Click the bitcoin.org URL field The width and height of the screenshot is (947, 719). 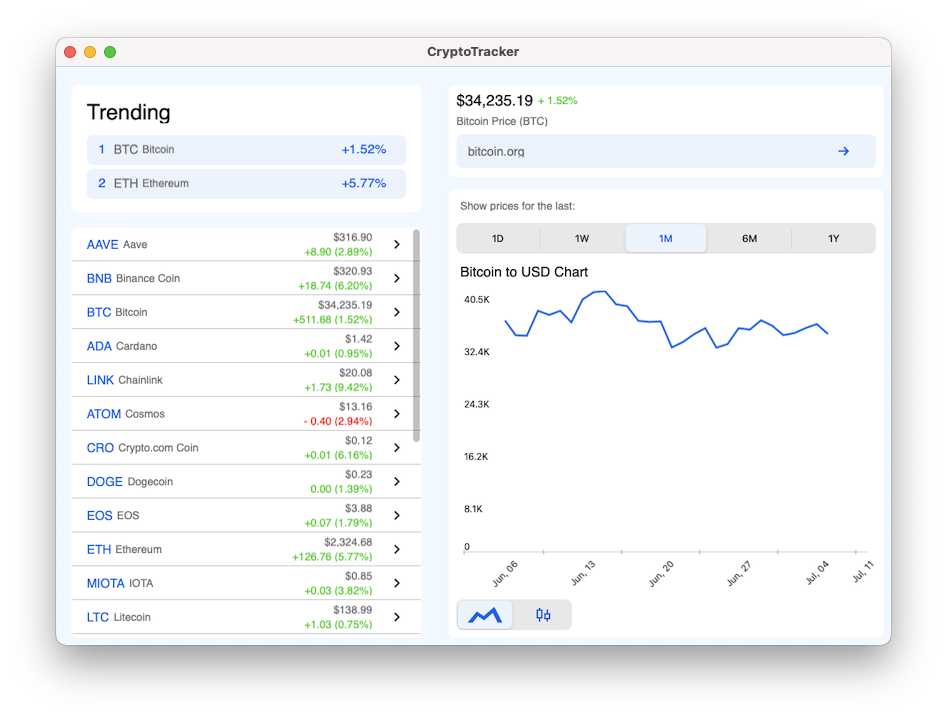tap(650, 151)
